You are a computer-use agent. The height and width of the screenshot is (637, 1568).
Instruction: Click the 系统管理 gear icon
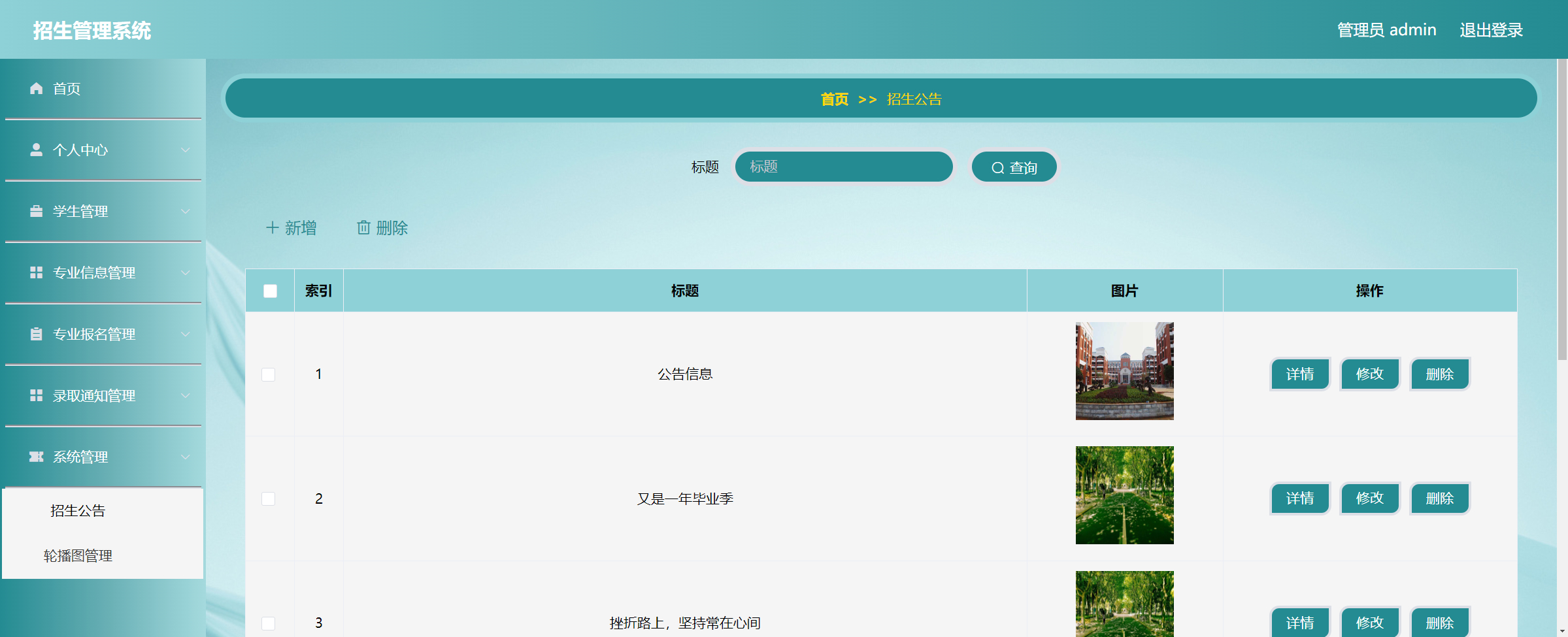coord(37,457)
